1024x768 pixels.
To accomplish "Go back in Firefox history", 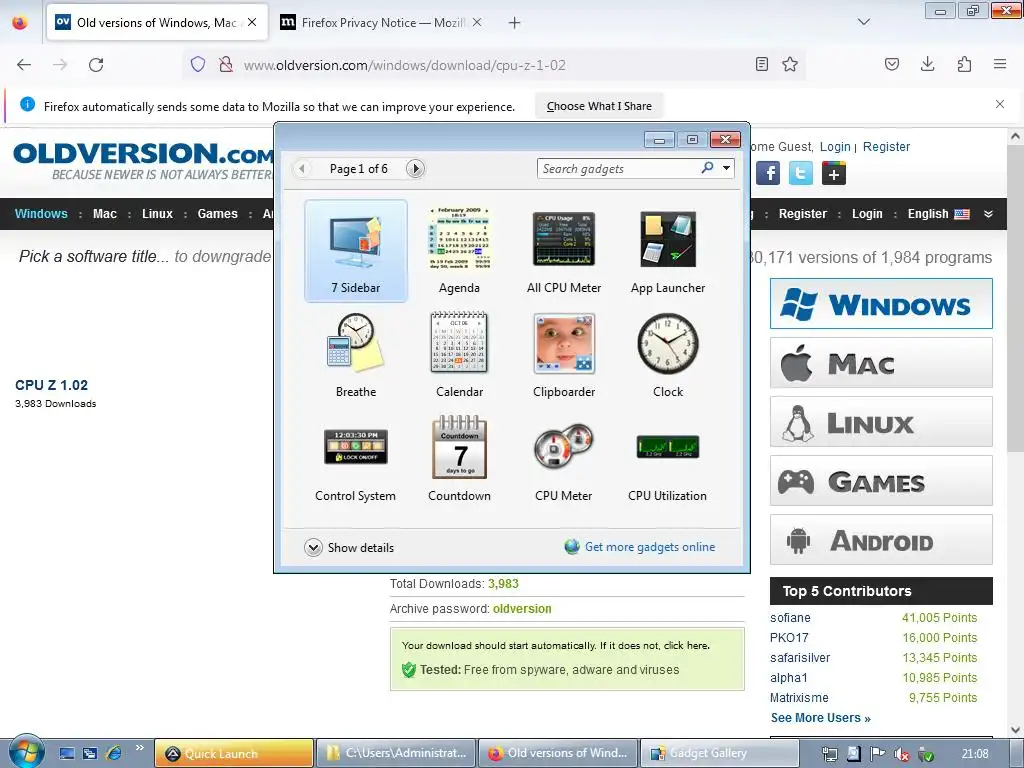I will click(24, 65).
